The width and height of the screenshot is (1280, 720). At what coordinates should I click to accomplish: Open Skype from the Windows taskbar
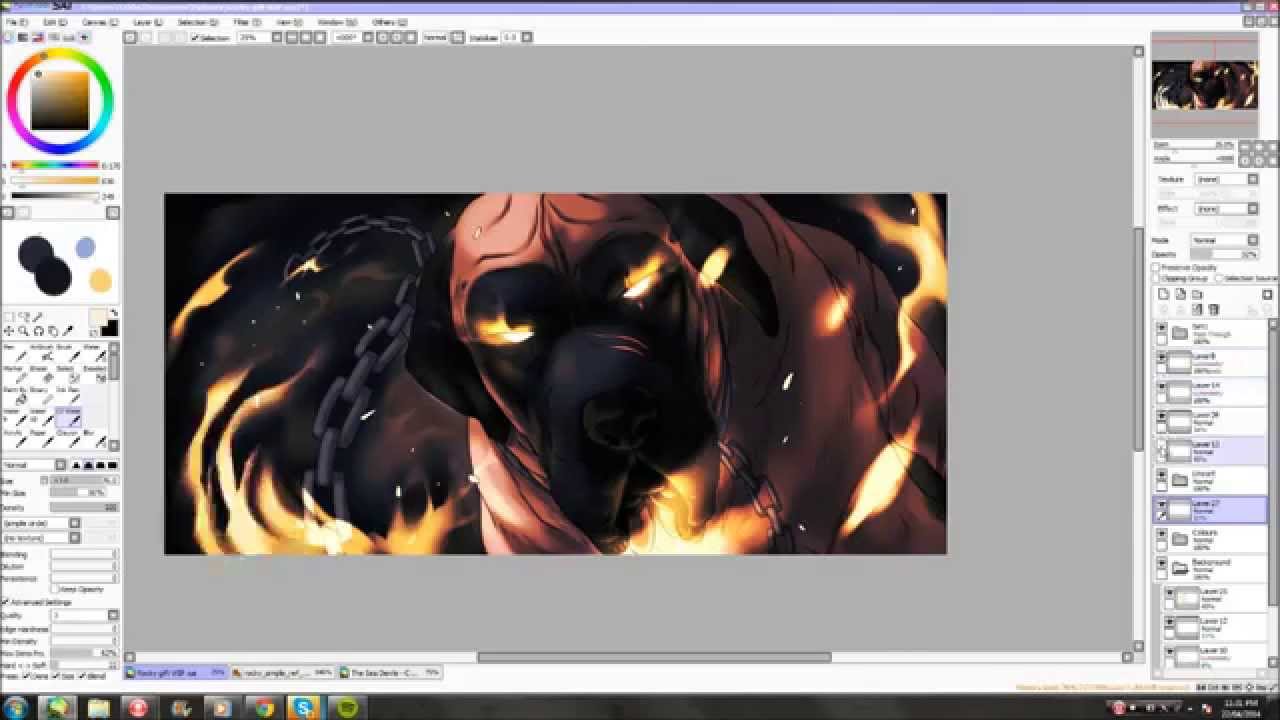(304, 708)
